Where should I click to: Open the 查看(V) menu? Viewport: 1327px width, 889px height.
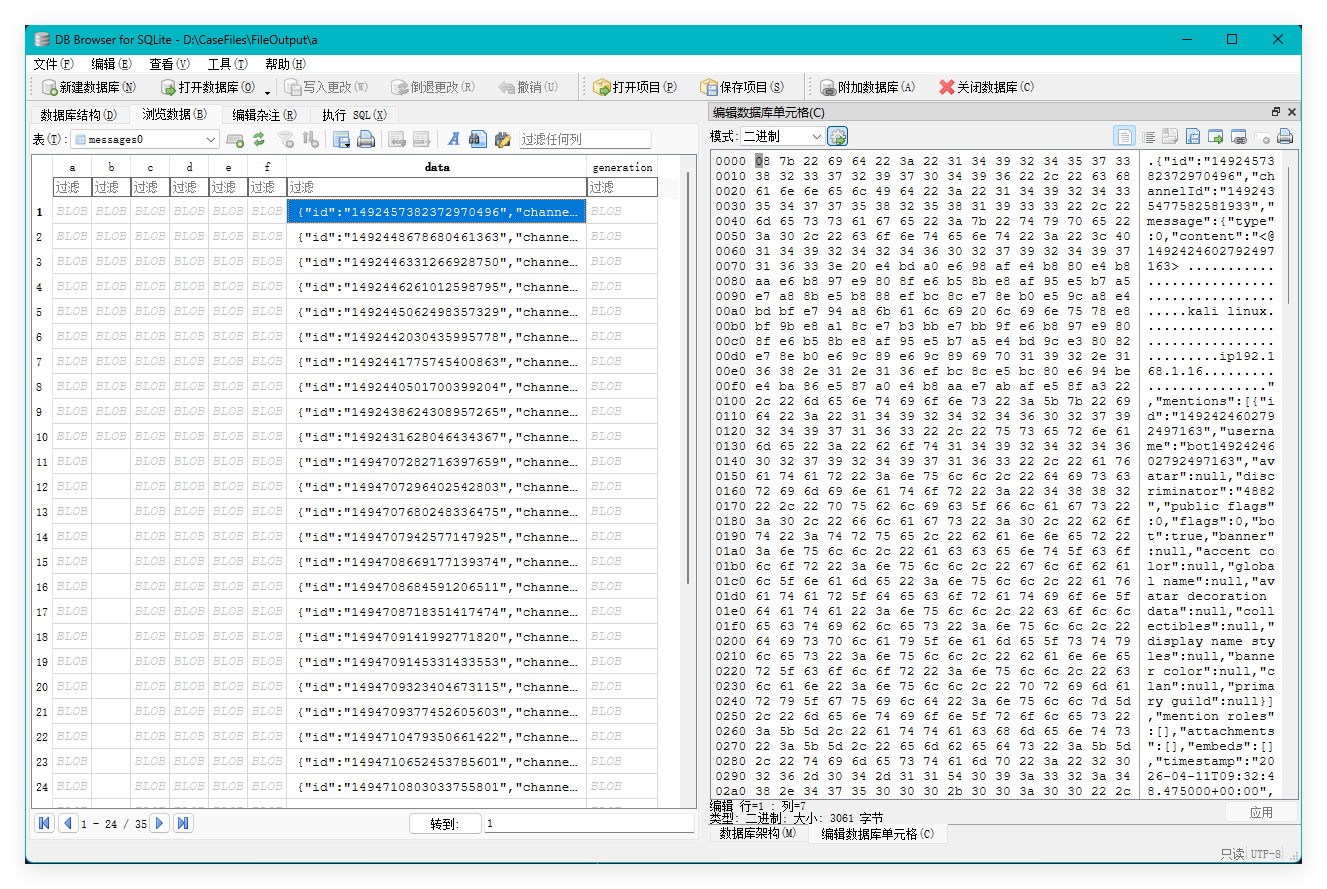pyautogui.click(x=168, y=63)
